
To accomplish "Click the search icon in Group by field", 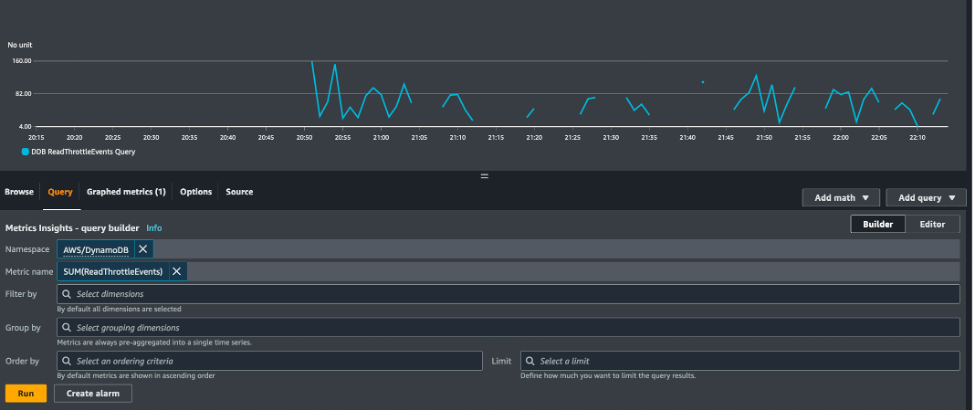I will pos(67,328).
